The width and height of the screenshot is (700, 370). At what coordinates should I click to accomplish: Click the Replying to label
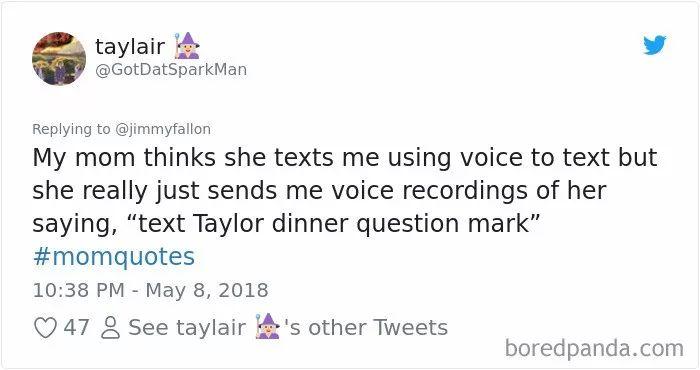tap(71, 129)
